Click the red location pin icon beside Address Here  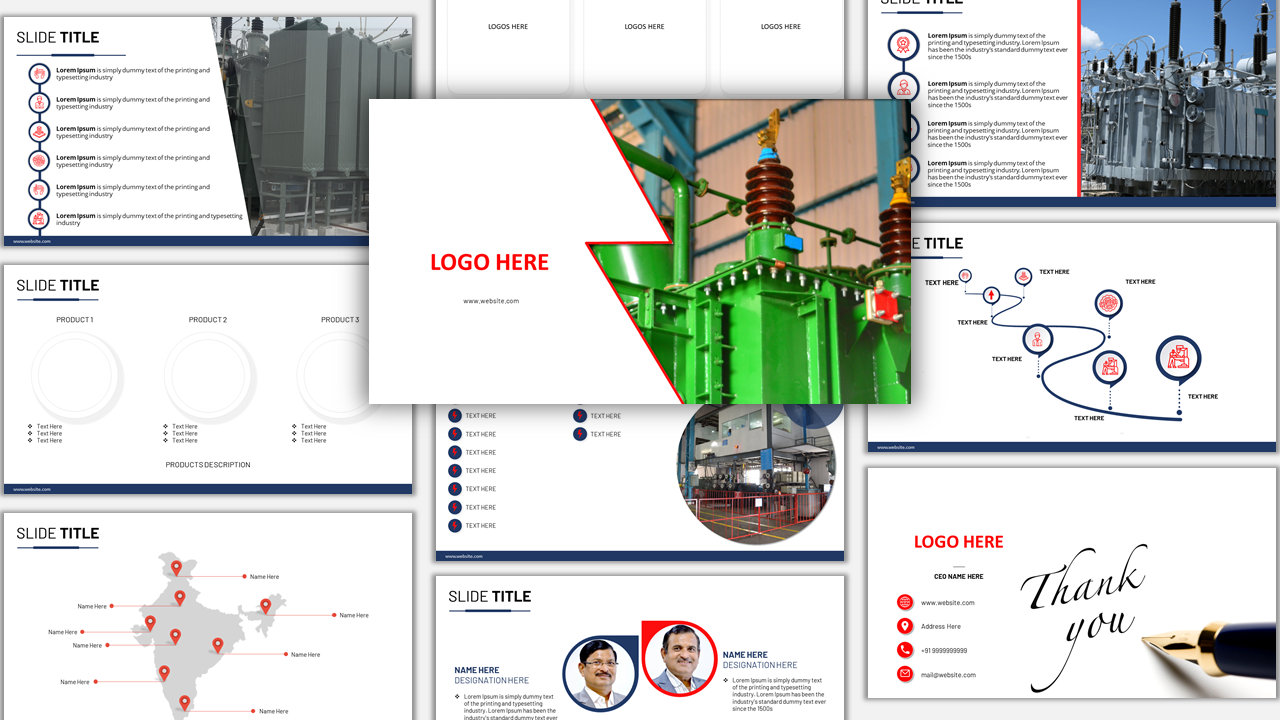coord(905,626)
